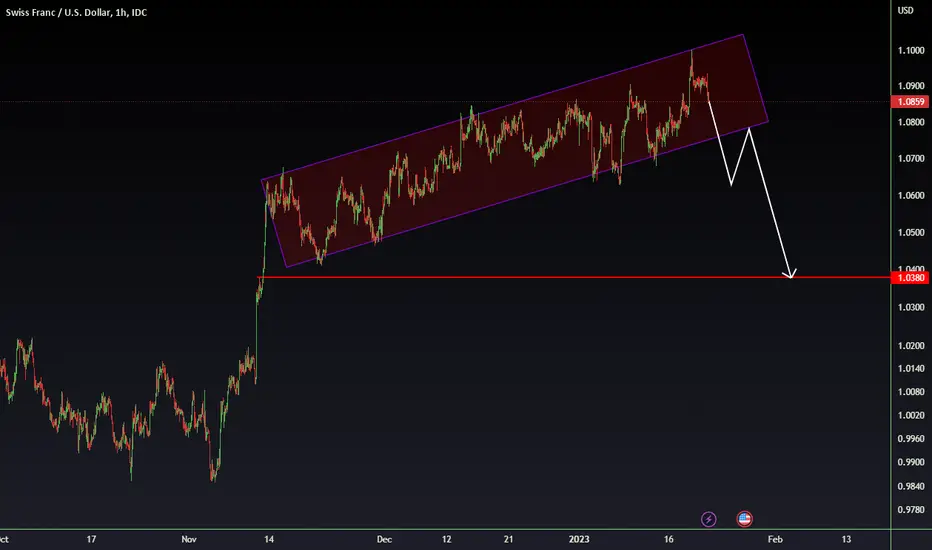This screenshot has width=932, height=550.
Task: Click the 12 date label on the time axis
Action: [446, 539]
